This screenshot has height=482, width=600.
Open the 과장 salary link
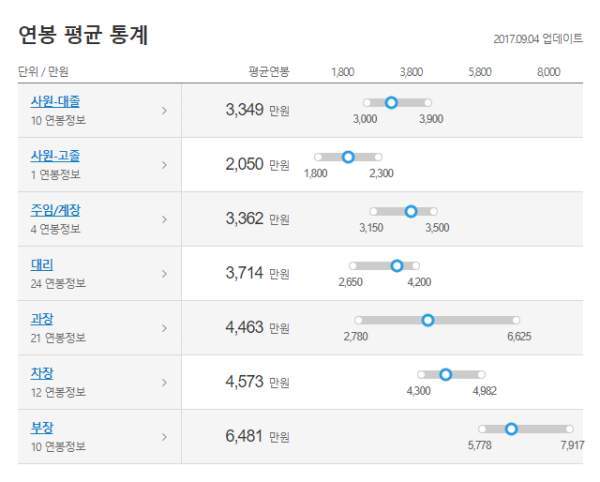click(x=42, y=319)
